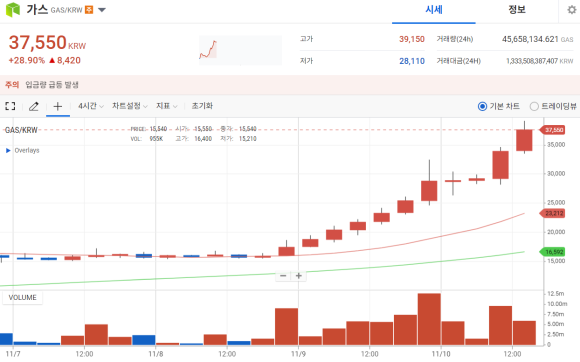This screenshot has height=362, width=580.
Task: Click the green GAS coin logo
Action: pos(13,10)
